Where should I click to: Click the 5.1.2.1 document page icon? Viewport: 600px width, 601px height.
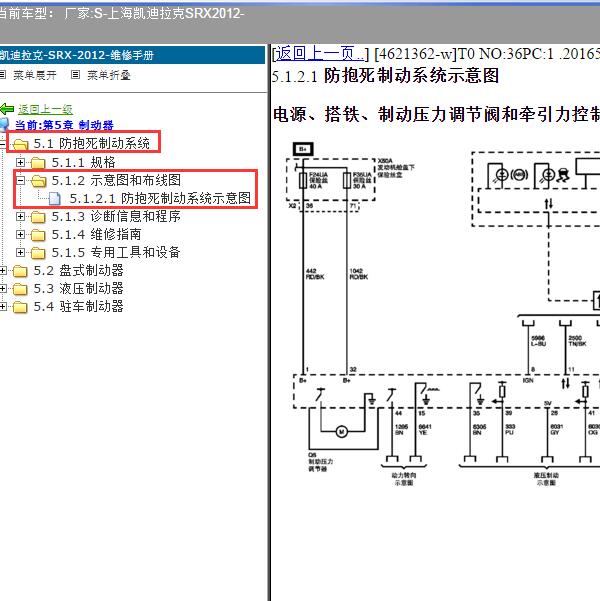54,198
